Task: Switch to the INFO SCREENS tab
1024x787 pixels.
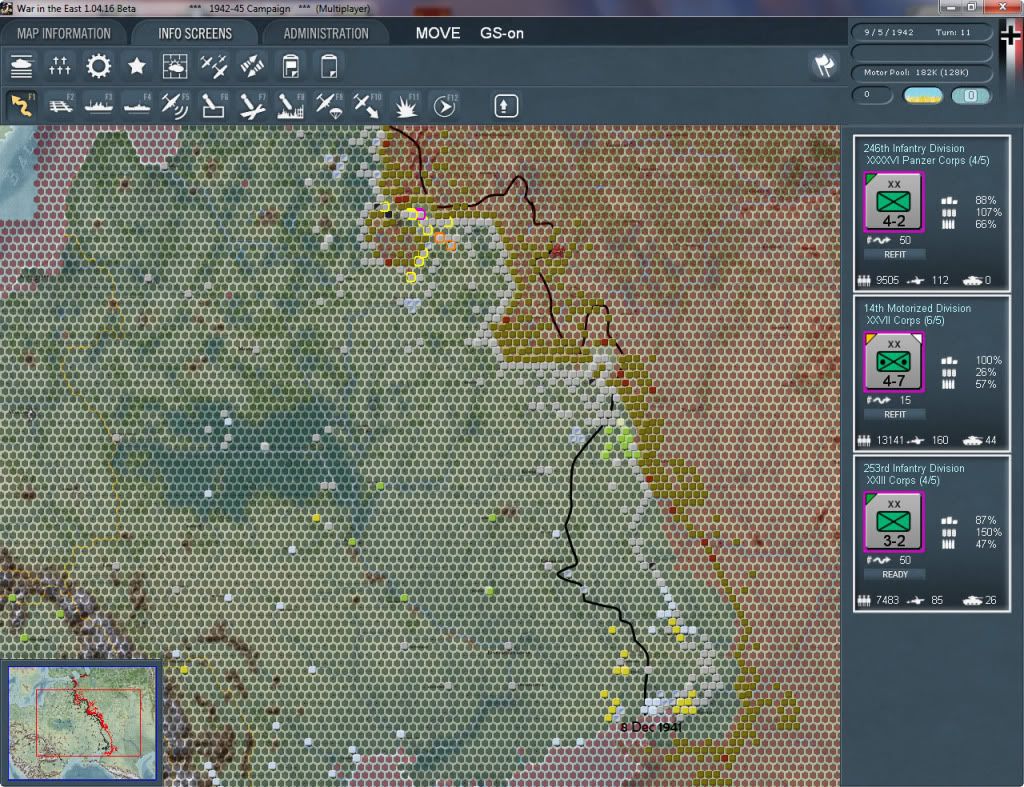Action: click(195, 33)
